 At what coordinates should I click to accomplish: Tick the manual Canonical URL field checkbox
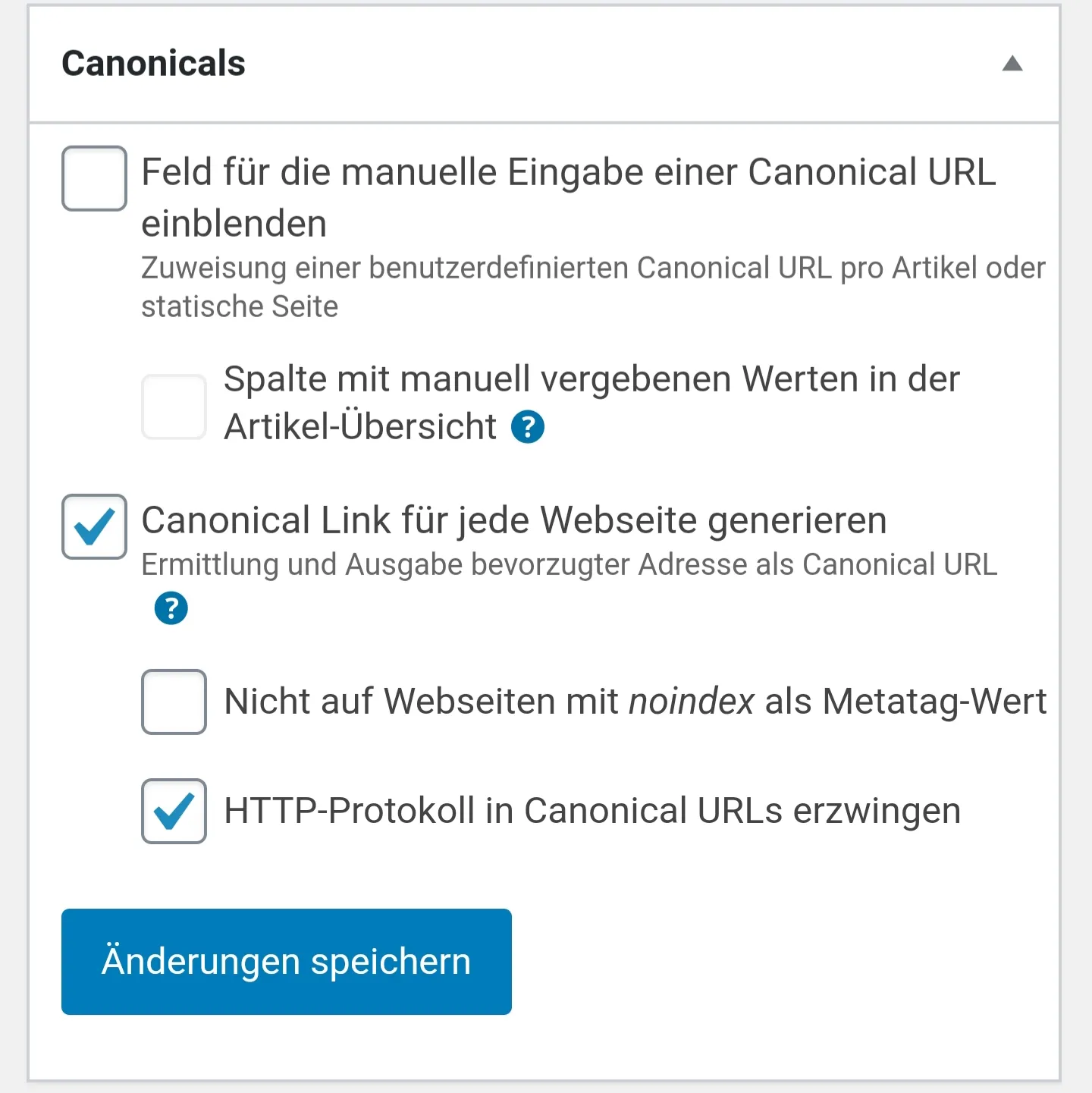tap(94, 178)
